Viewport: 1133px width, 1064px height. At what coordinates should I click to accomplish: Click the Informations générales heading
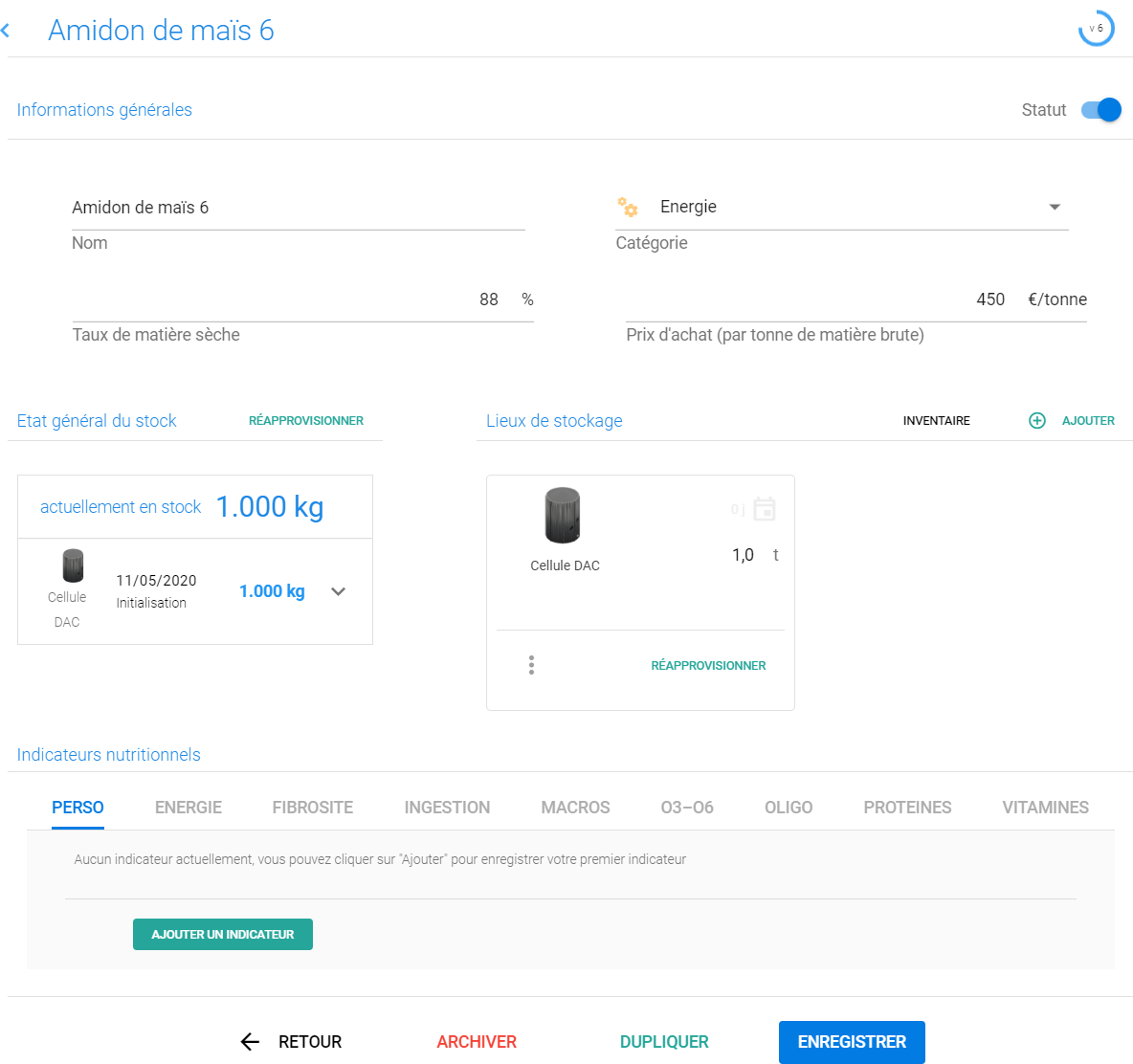(x=104, y=110)
